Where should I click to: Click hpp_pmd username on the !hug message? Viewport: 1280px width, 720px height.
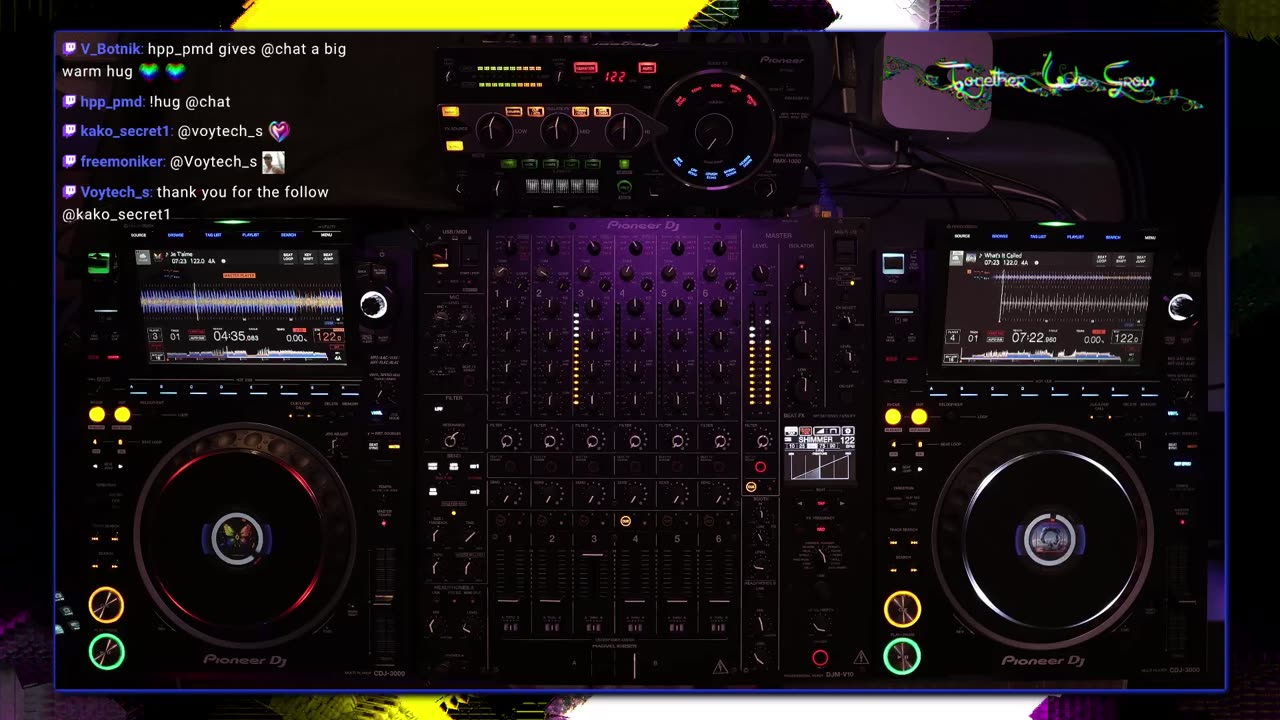(x=111, y=101)
